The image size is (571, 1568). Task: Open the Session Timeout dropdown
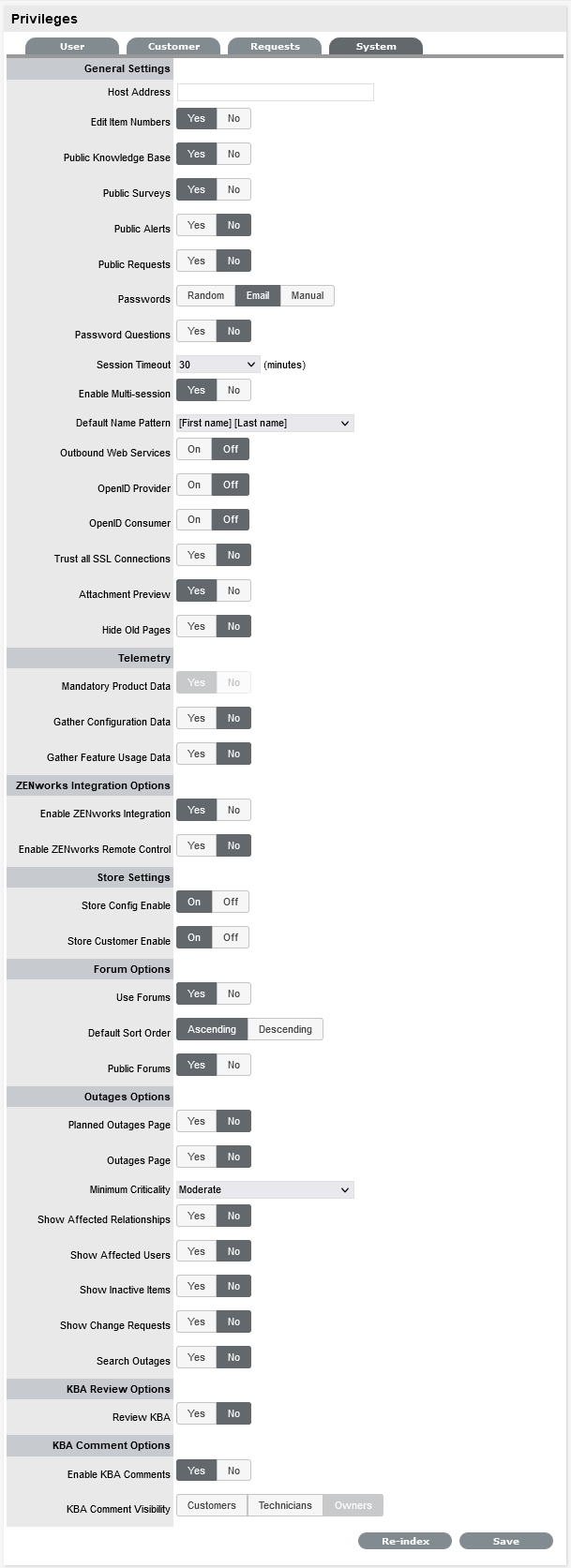218,365
